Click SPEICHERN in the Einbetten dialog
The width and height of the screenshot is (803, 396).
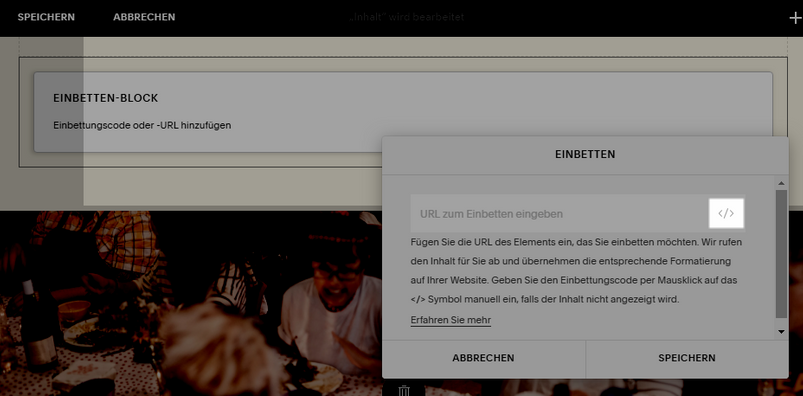tap(687, 358)
